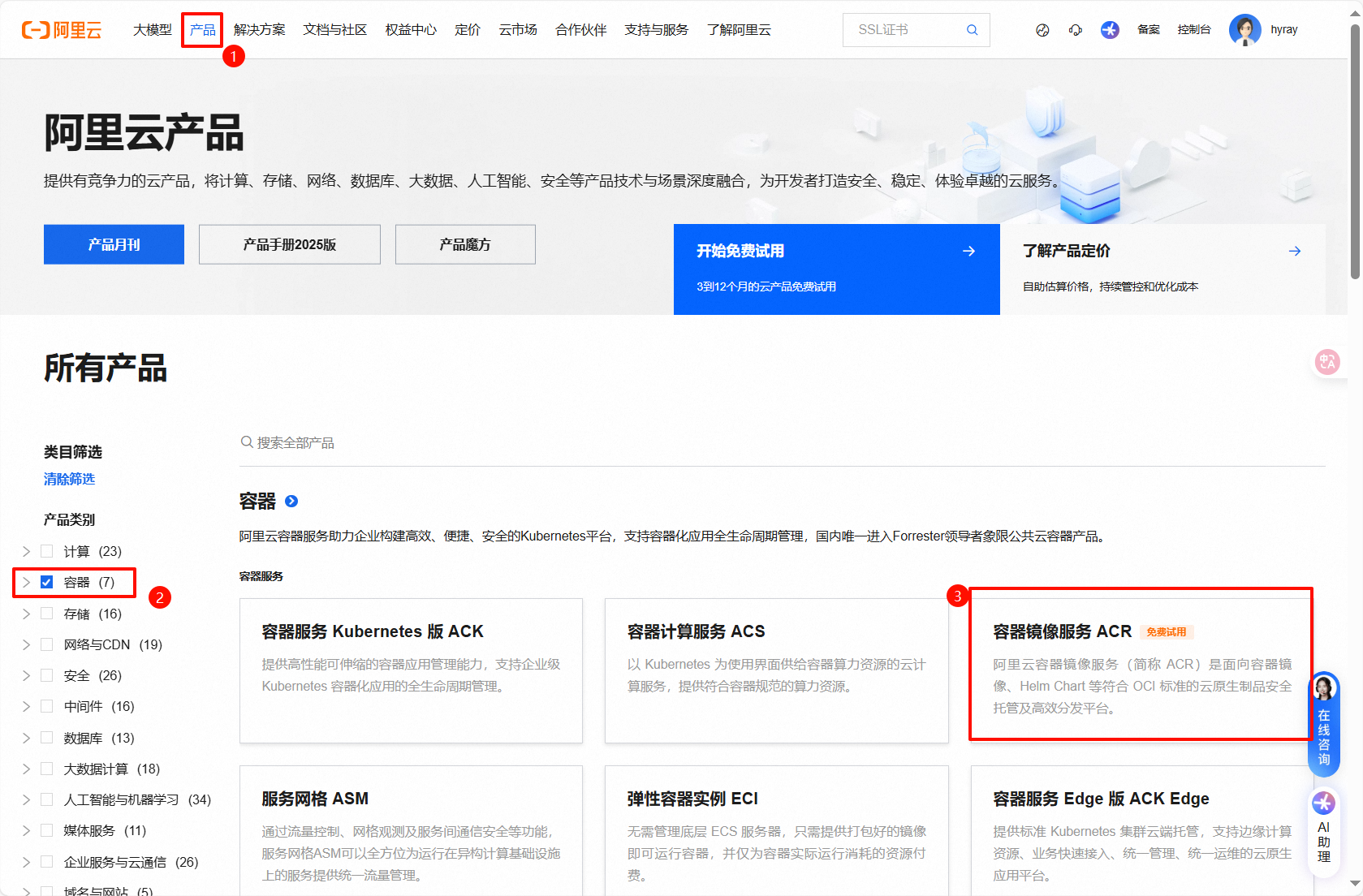Check the 人工智能与机器学习 checkbox
1363x896 pixels.
click(x=47, y=799)
